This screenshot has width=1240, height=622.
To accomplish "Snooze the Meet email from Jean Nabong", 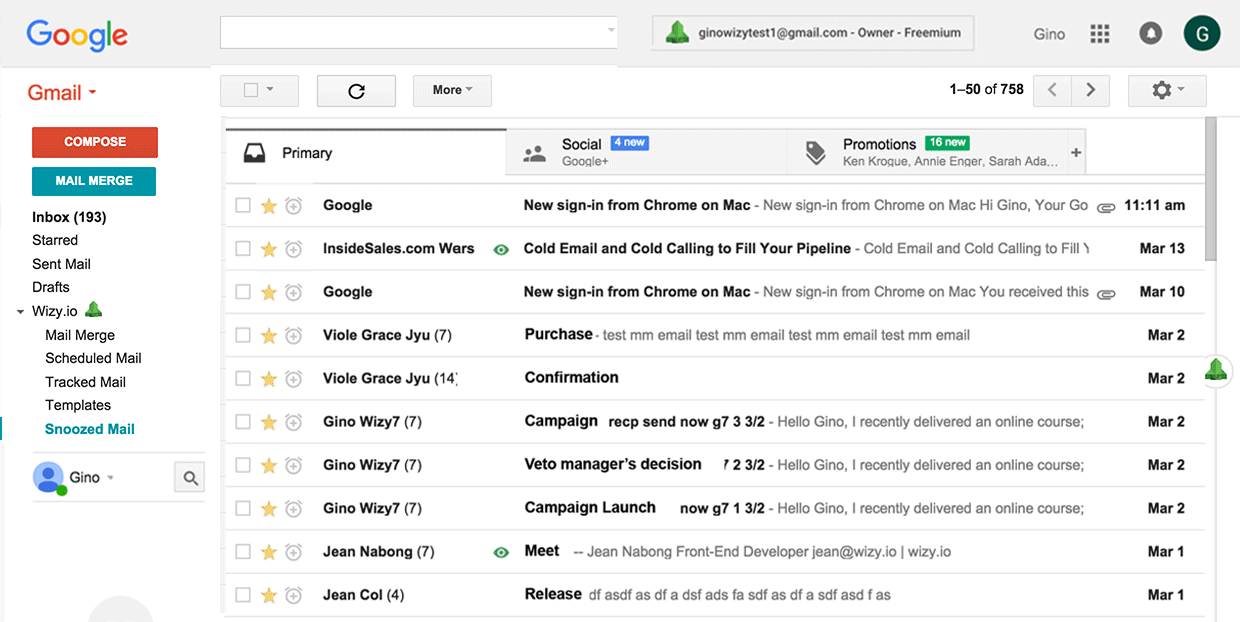I will [293, 552].
